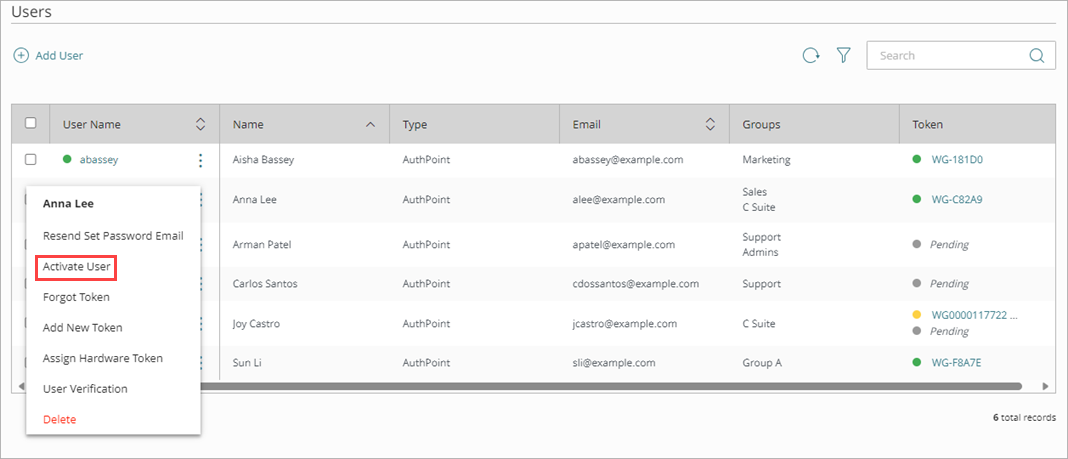The width and height of the screenshot is (1068, 459).
Task: Click the magnifier icon in Search box
Action: coord(1036,56)
